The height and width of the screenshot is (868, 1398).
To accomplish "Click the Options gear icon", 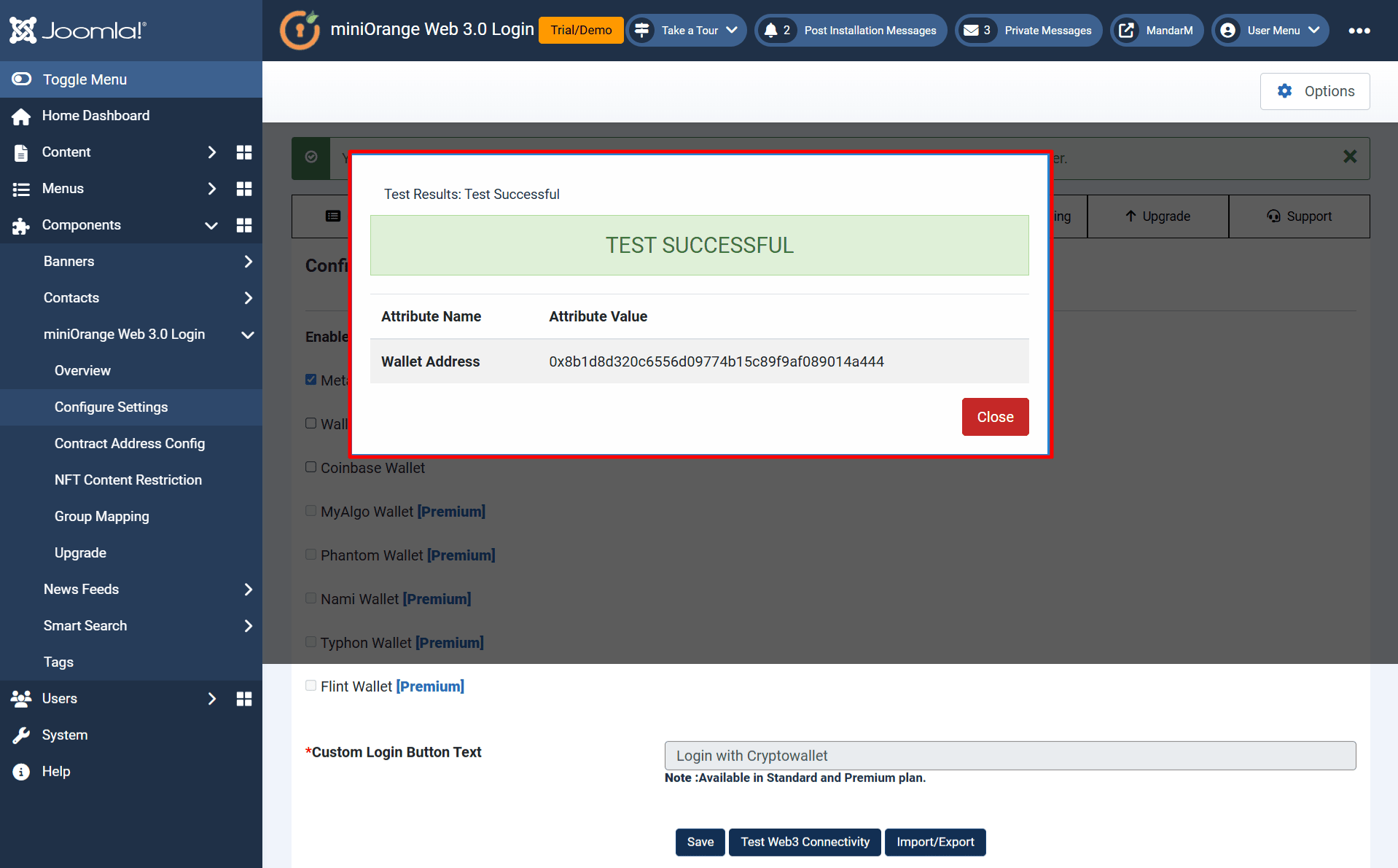I will [x=1284, y=90].
